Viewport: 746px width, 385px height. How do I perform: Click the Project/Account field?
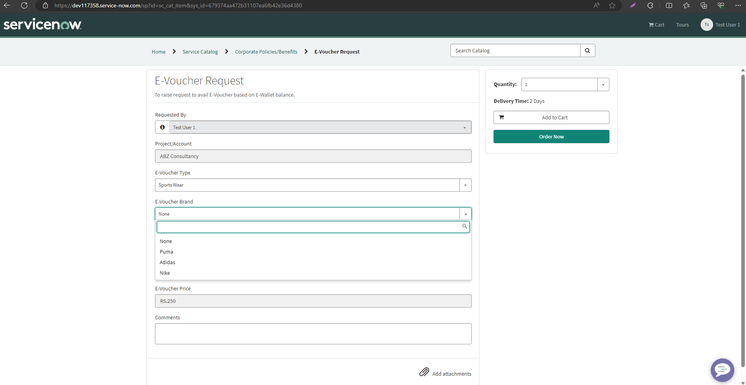click(313, 156)
